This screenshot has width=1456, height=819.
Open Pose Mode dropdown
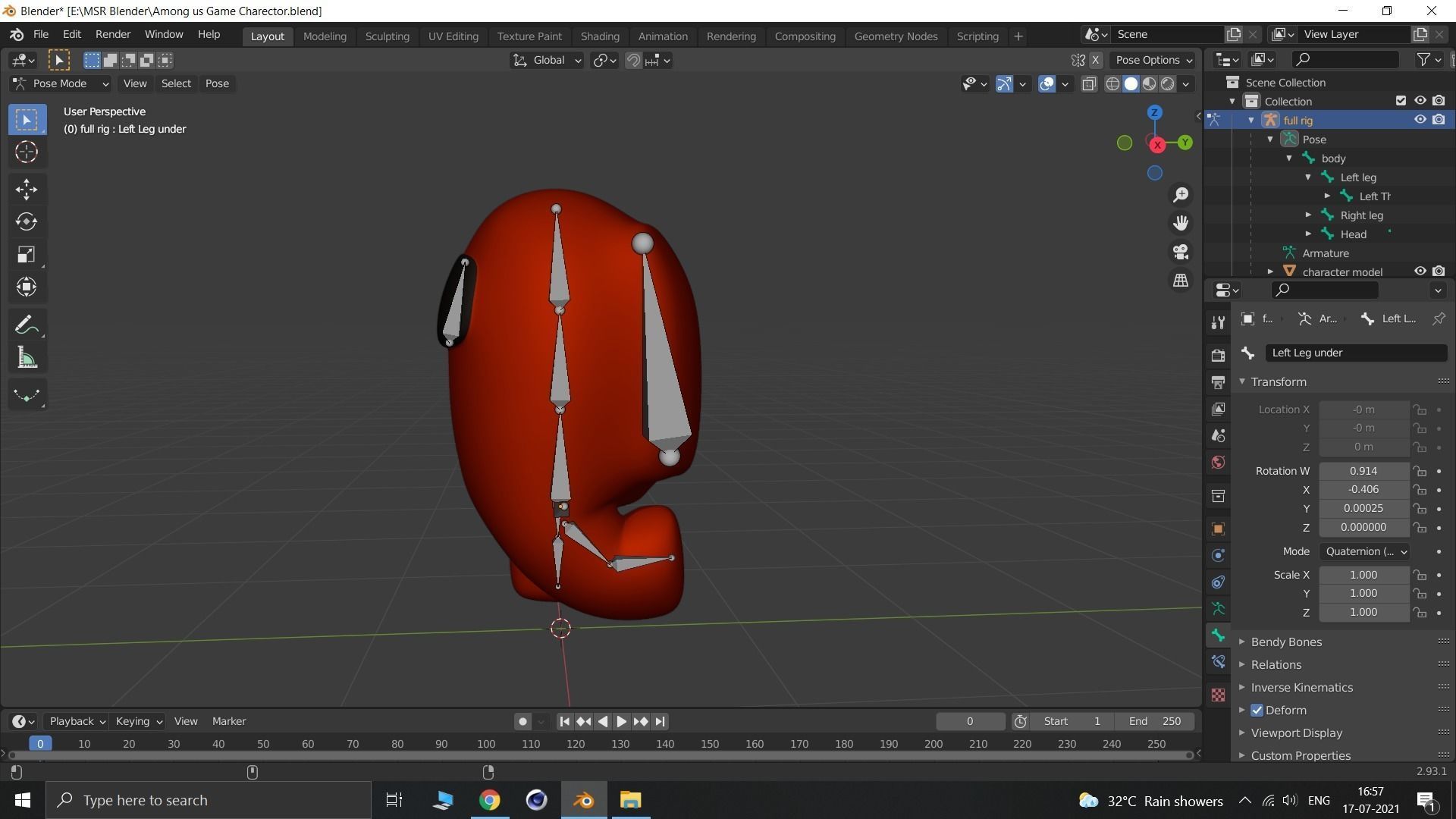pos(61,83)
